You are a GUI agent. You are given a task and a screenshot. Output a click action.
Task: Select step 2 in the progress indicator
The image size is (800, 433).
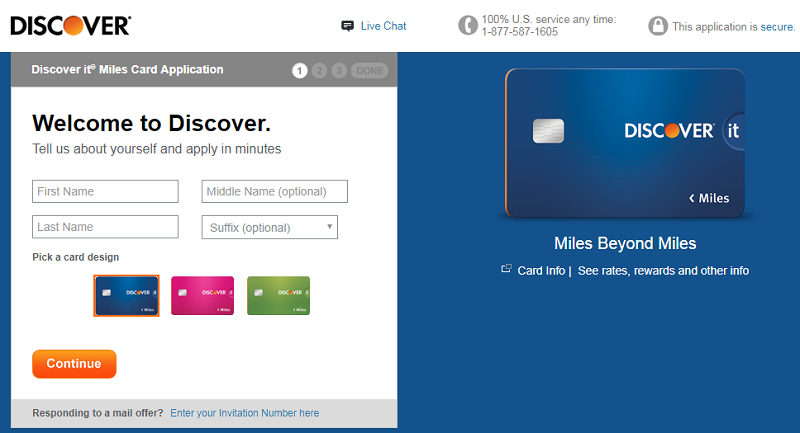(x=319, y=70)
